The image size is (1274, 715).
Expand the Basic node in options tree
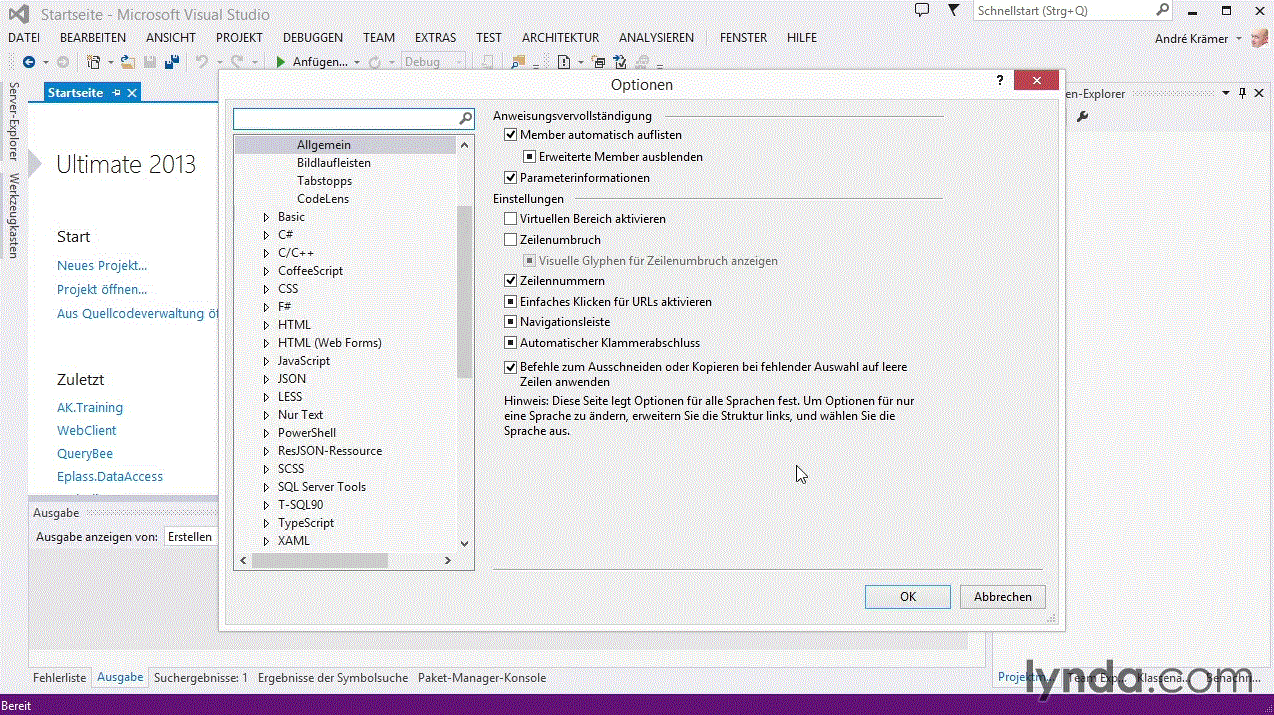[266, 217]
